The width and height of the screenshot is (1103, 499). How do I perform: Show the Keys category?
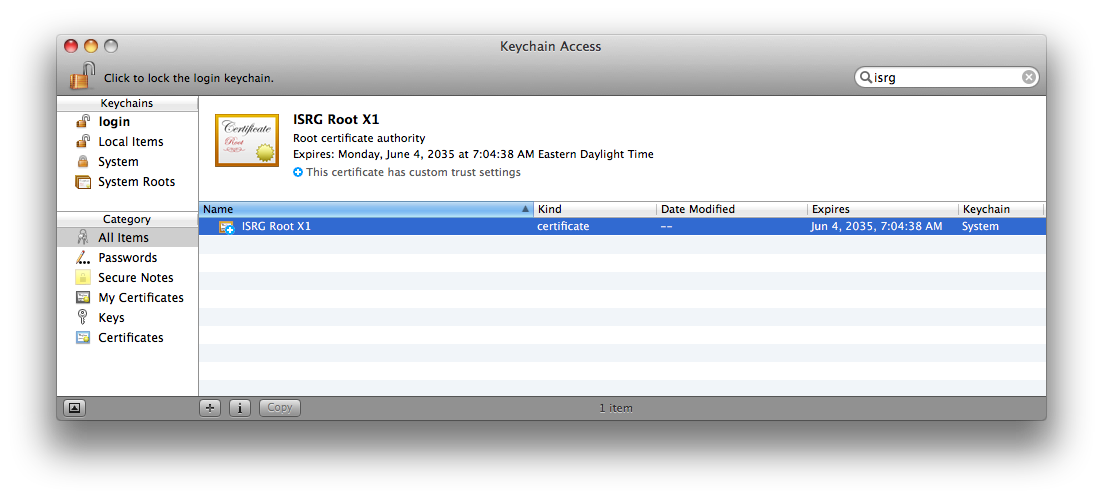111,318
